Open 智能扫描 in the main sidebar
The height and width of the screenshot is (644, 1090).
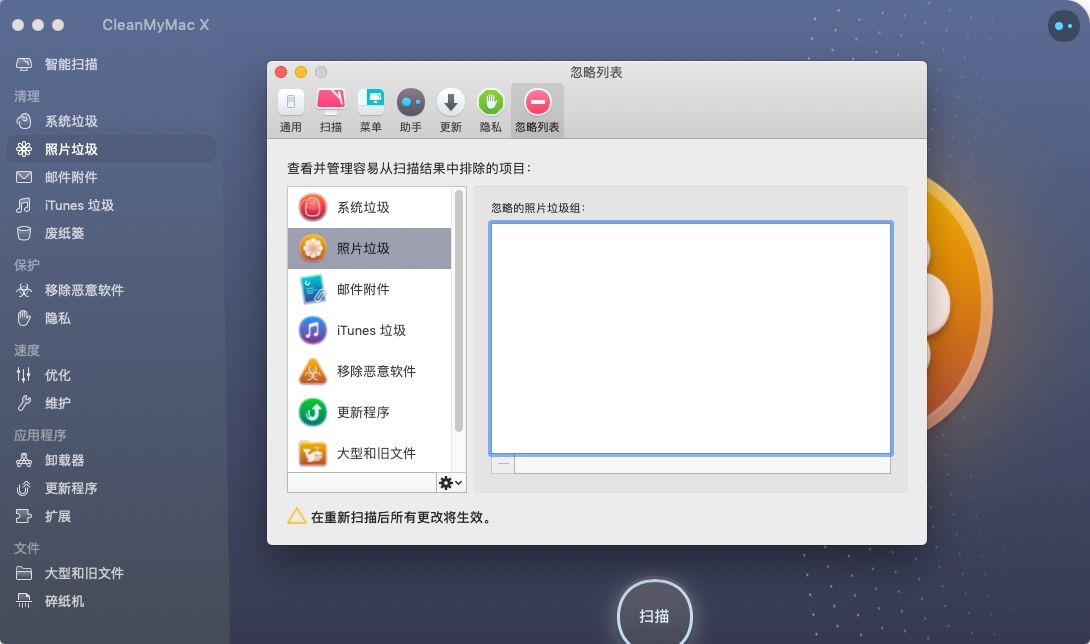pos(111,64)
